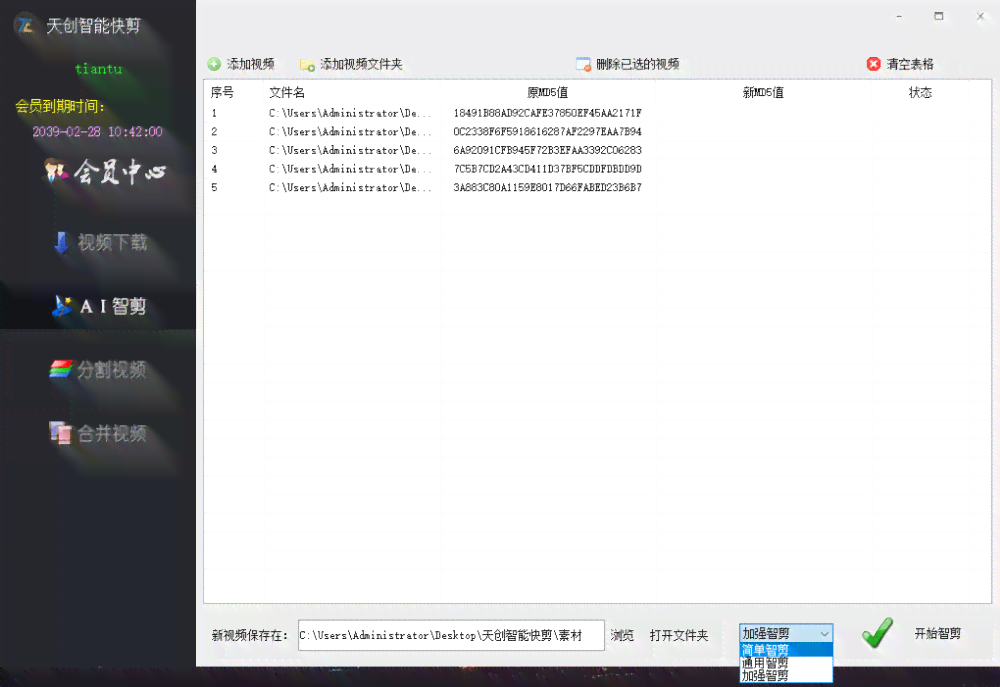This screenshot has height=687, width=1000.
Task: Click the blue download arrow icon
Action: [61, 243]
